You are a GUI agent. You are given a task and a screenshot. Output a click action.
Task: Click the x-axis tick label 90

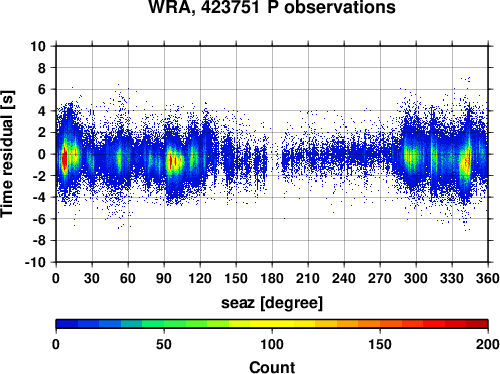click(164, 278)
